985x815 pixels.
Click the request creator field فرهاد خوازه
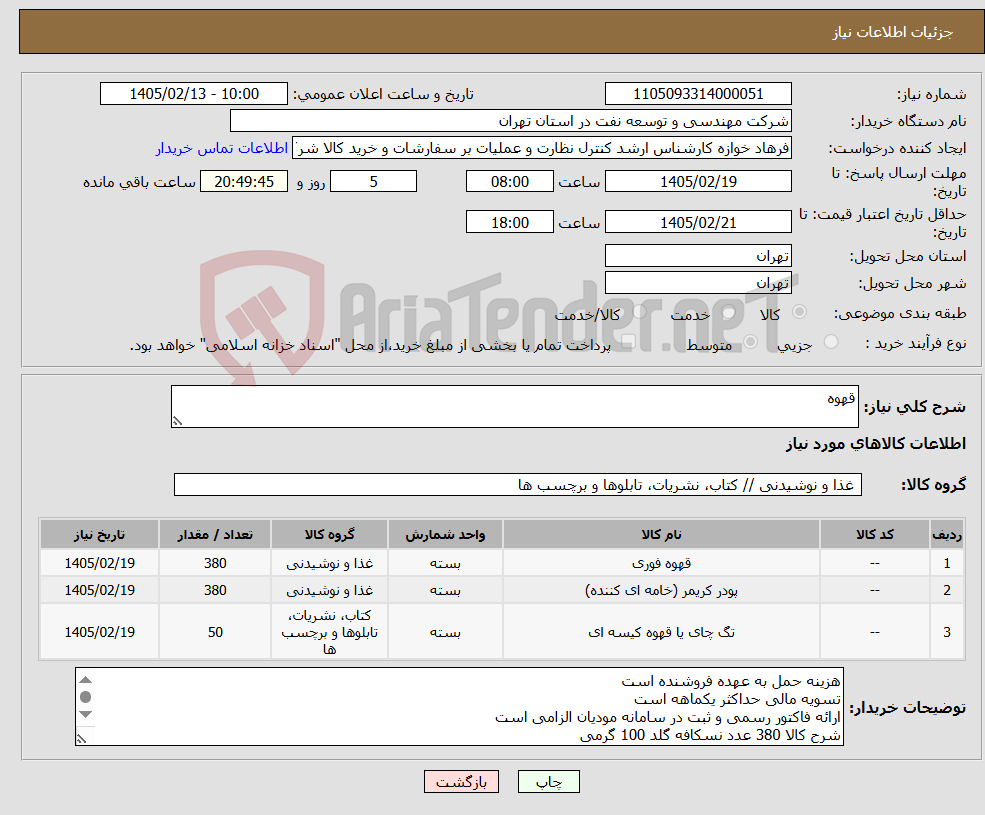coord(542,148)
